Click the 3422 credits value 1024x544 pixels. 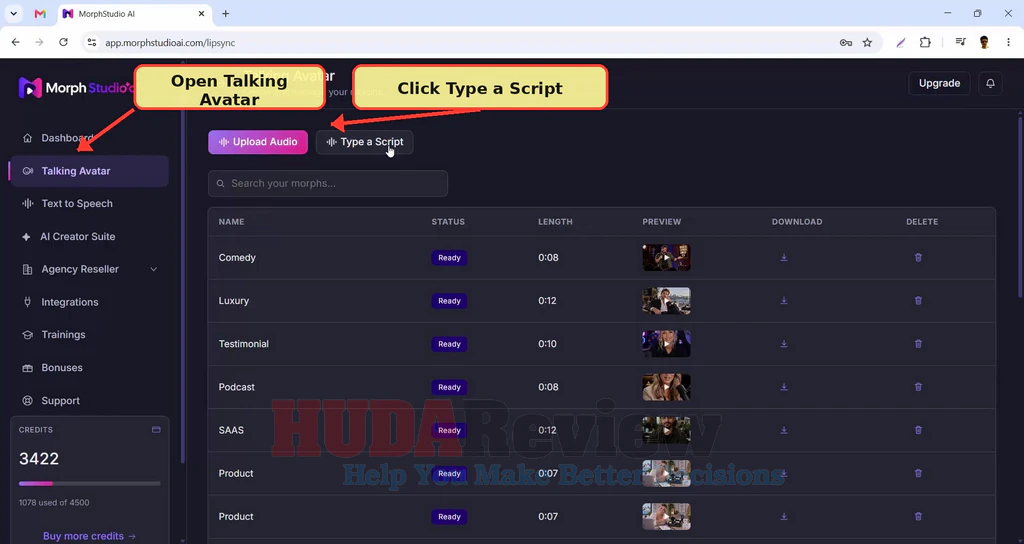[39, 459]
